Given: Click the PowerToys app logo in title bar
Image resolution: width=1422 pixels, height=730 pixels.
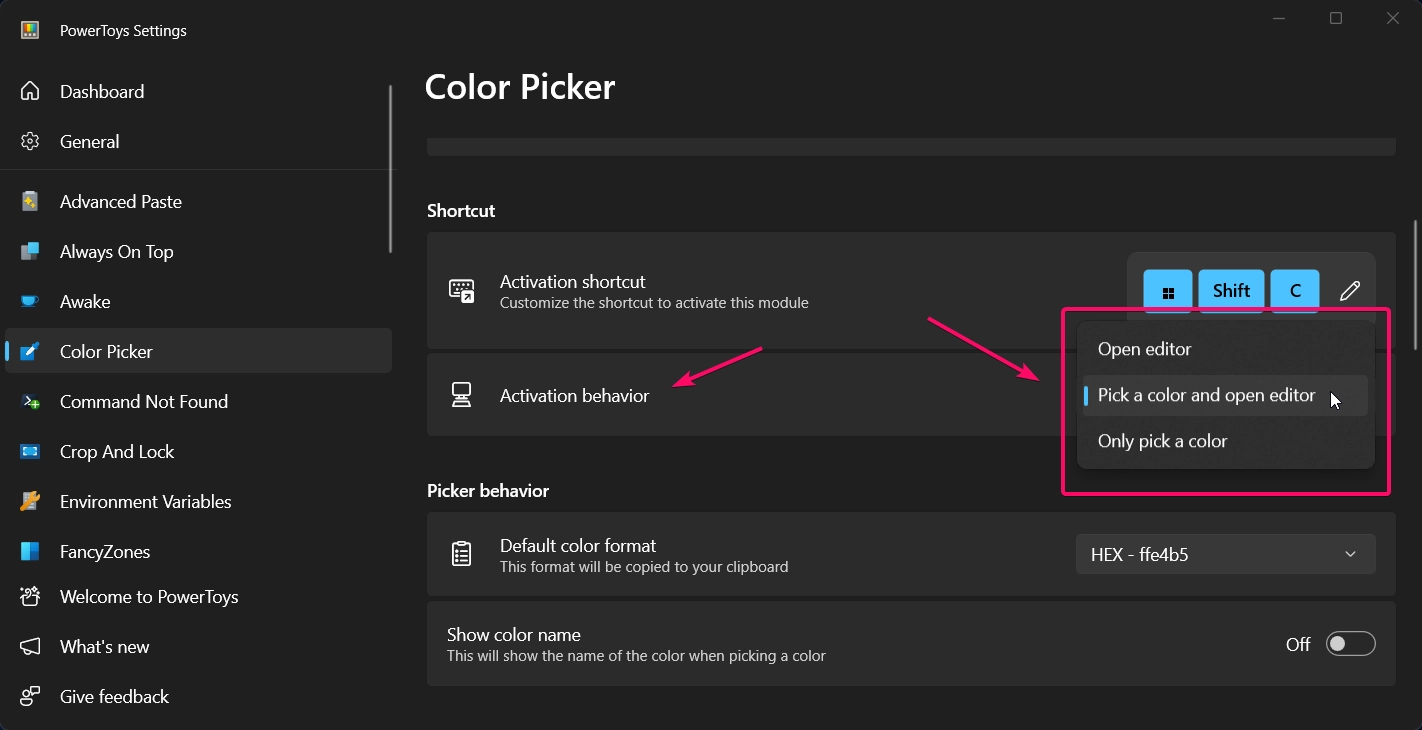Looking at the screenshot, I should (x=30, y=30).
